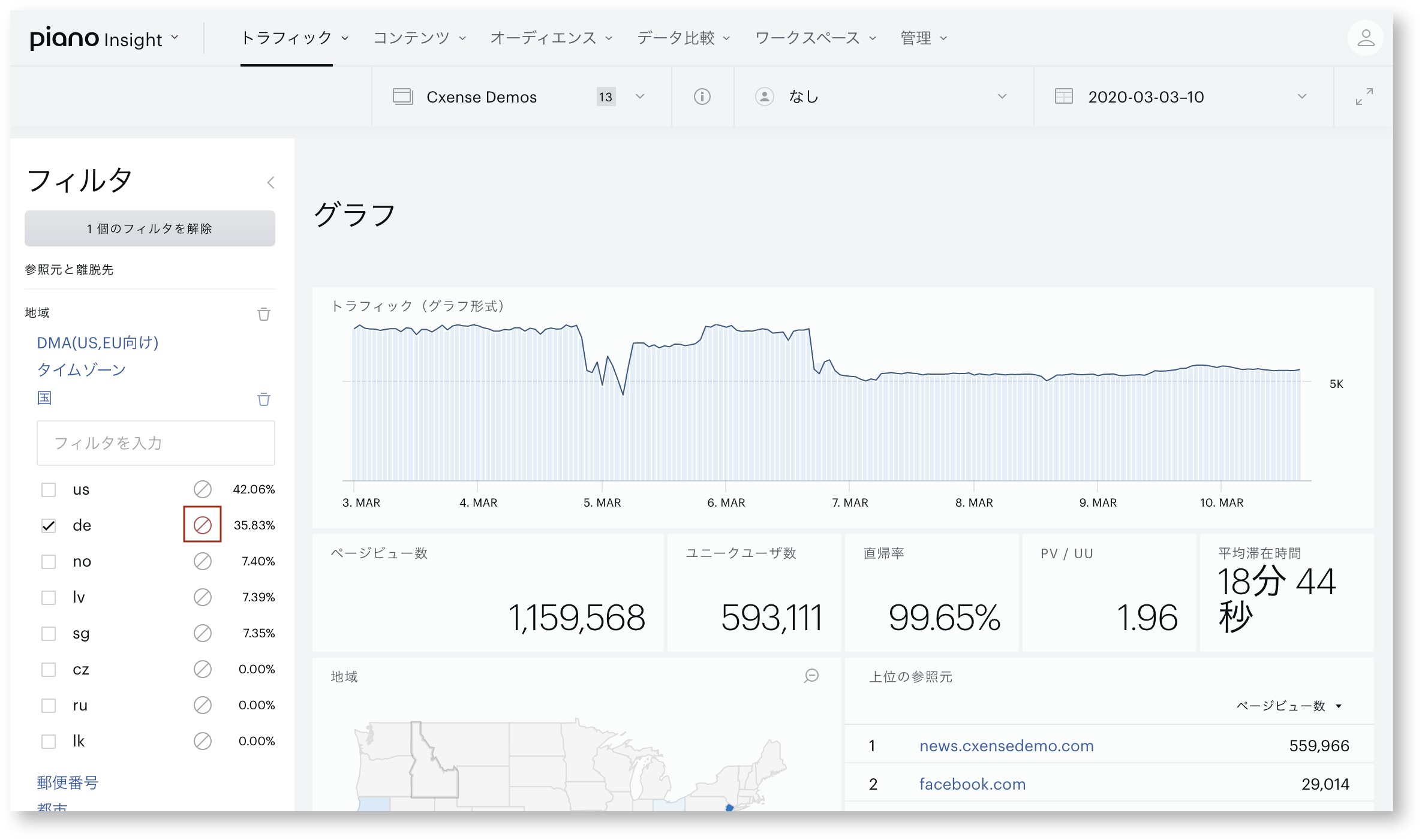Open the データ比較 menu

tap(683, 38)
